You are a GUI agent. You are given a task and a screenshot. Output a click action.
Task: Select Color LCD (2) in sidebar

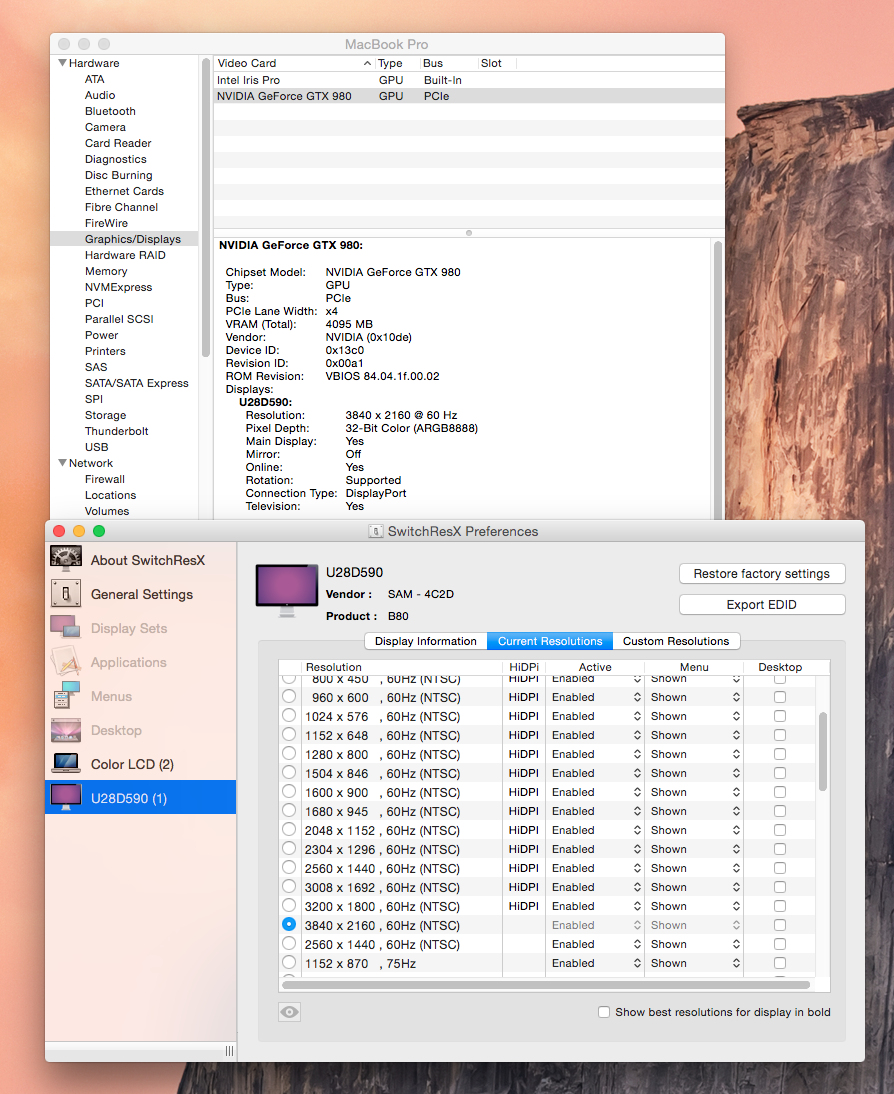click(x=140, y=763)
